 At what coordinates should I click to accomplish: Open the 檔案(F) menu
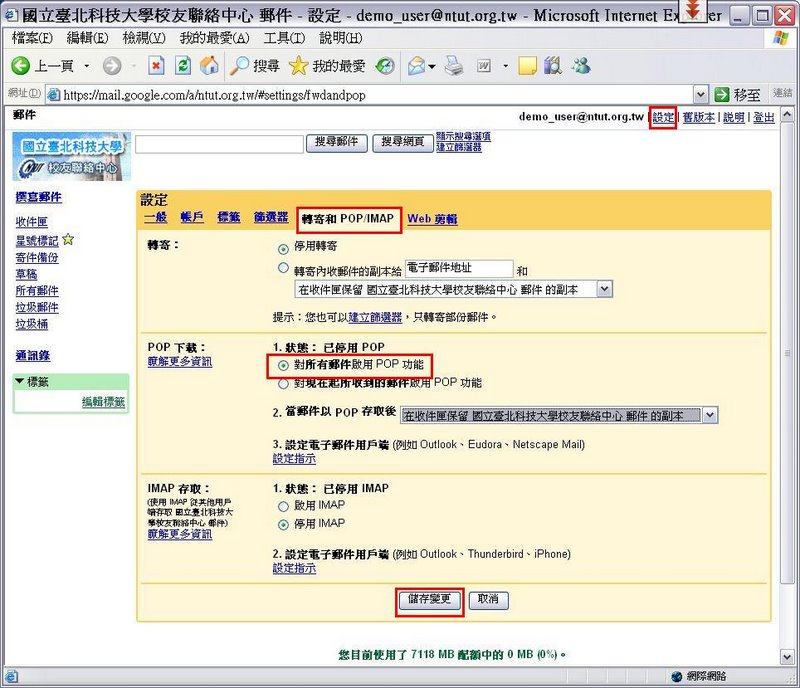click(x=32, y=38)
